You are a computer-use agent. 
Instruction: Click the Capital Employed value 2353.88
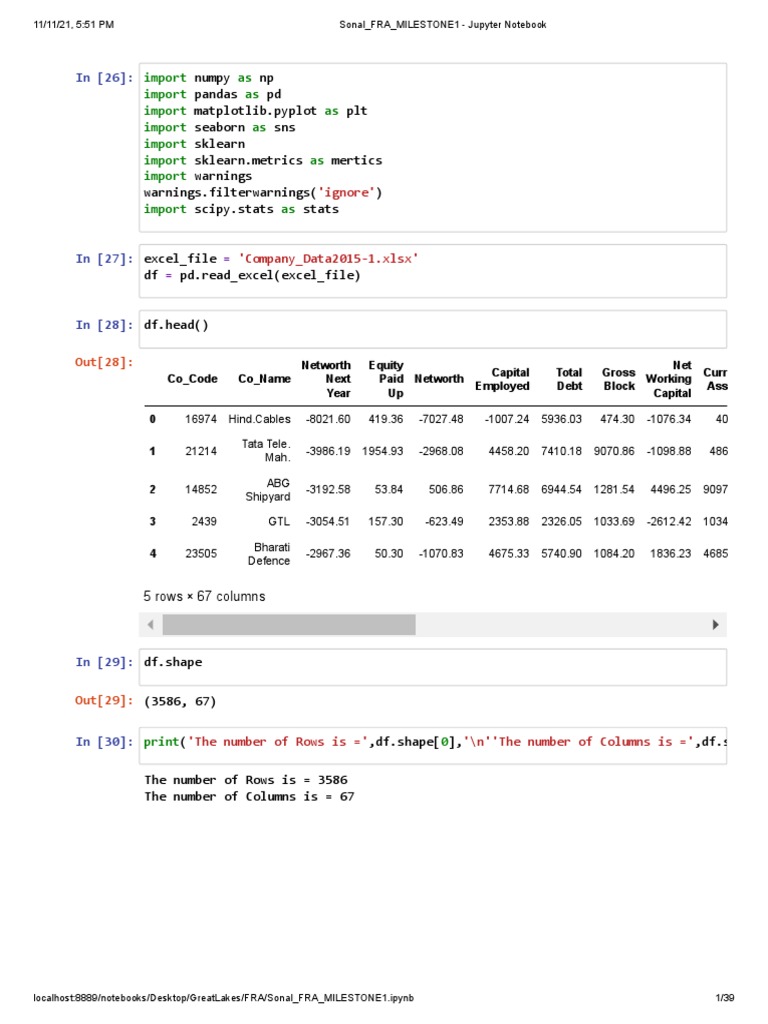(509, 521)
